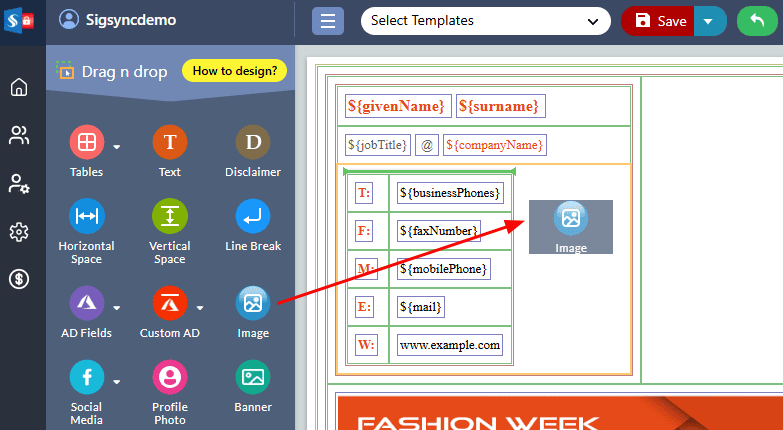The image size is (783, 430).
Task: Pick the Text element icon
Action: [x=169, y=143]
